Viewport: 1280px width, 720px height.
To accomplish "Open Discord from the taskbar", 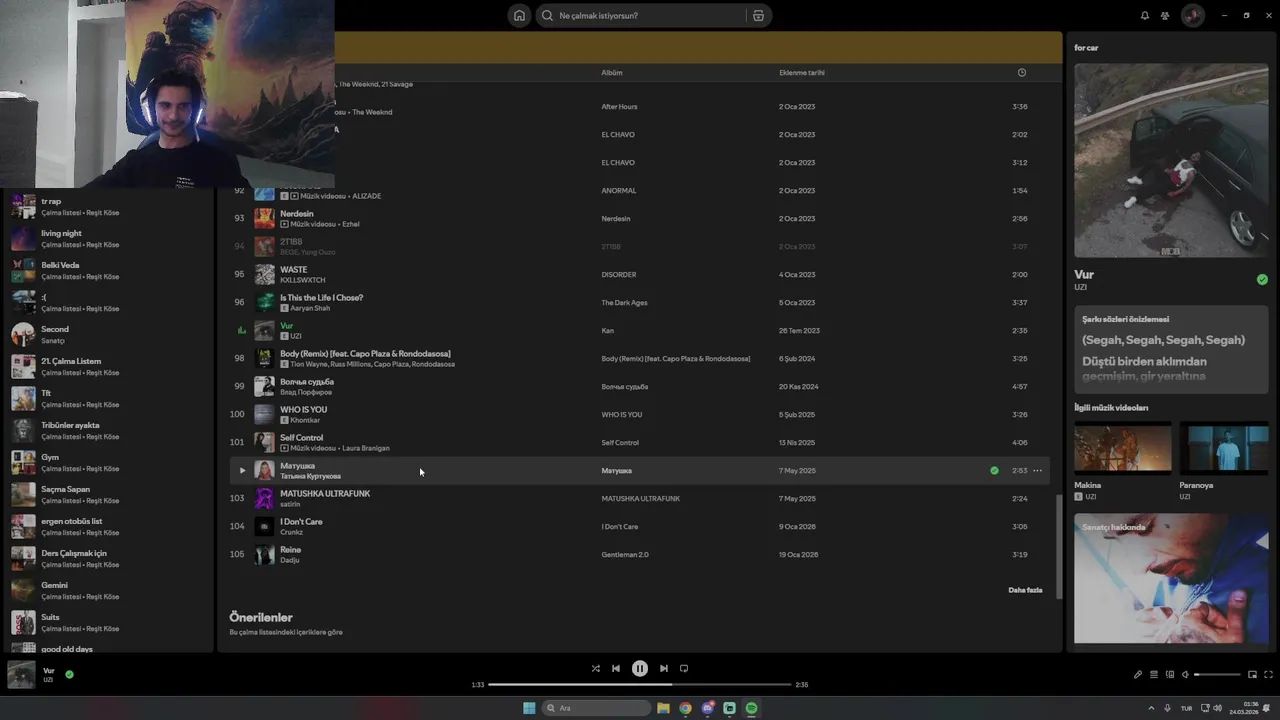I will point(708,708).
